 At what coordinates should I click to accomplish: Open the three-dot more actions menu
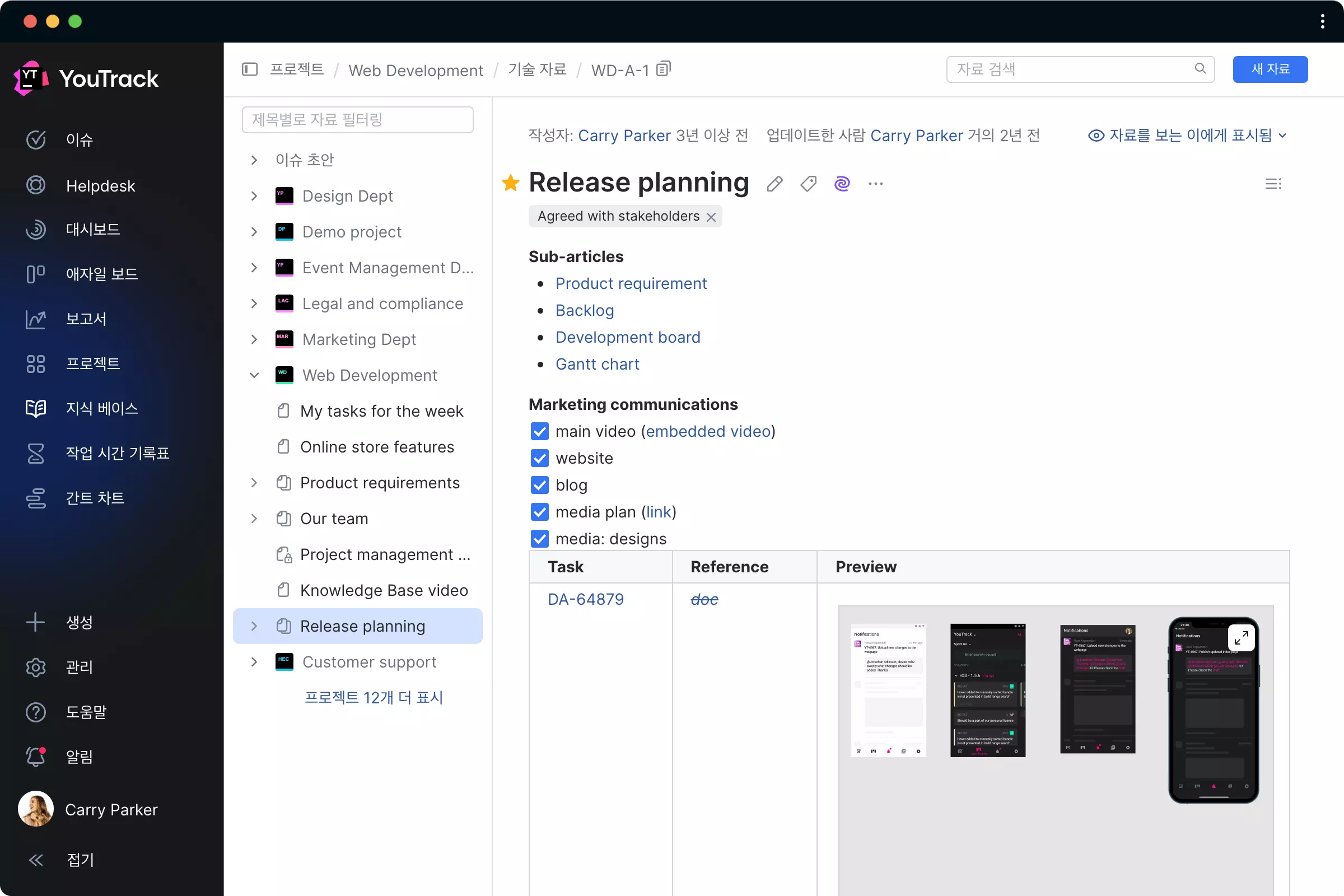(875, 184)
